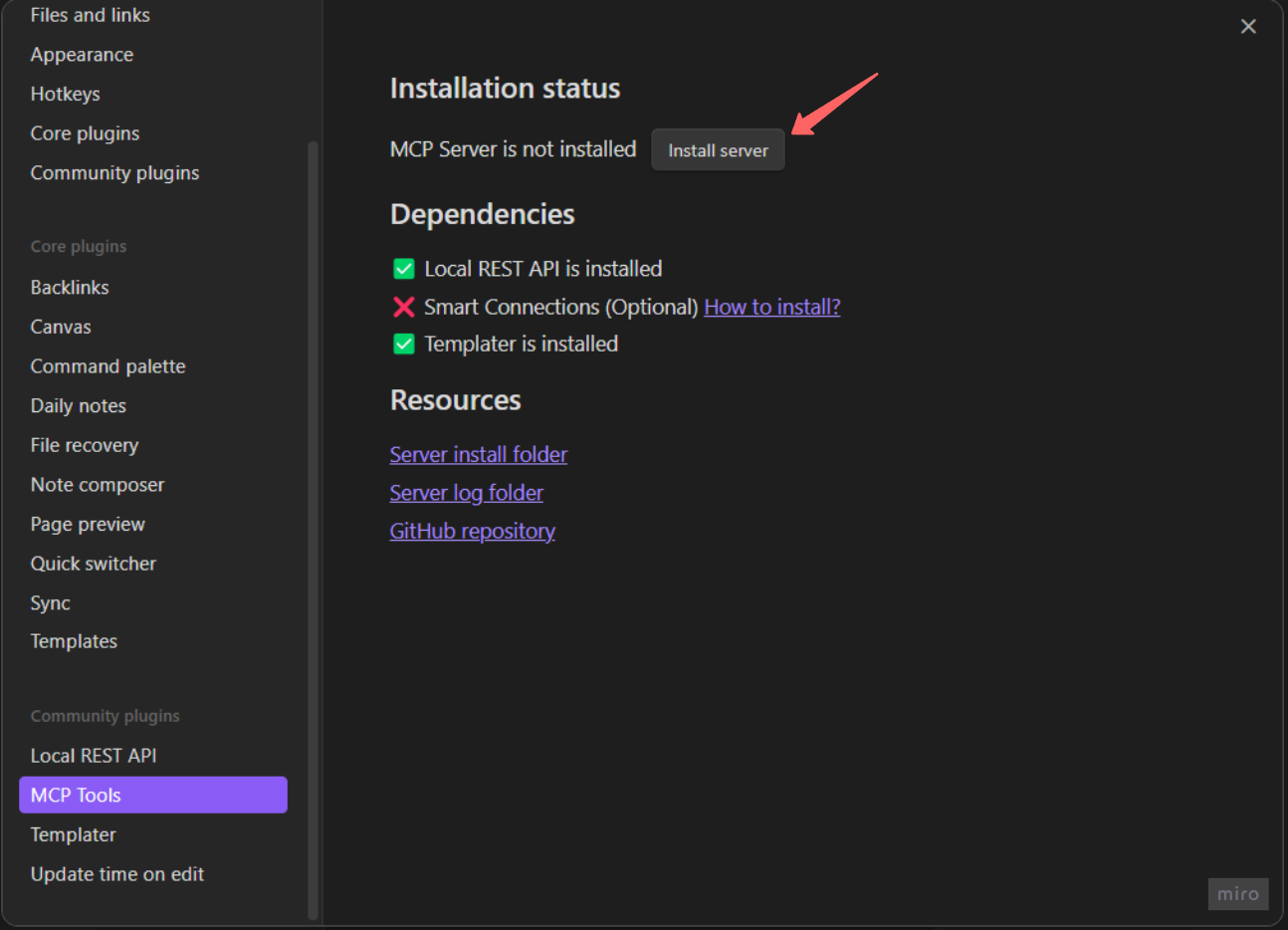Image resolution: width=1288 pixels, height=930 pixels.
Task: Open the Core plugins section
Action: tap(85, 132)
